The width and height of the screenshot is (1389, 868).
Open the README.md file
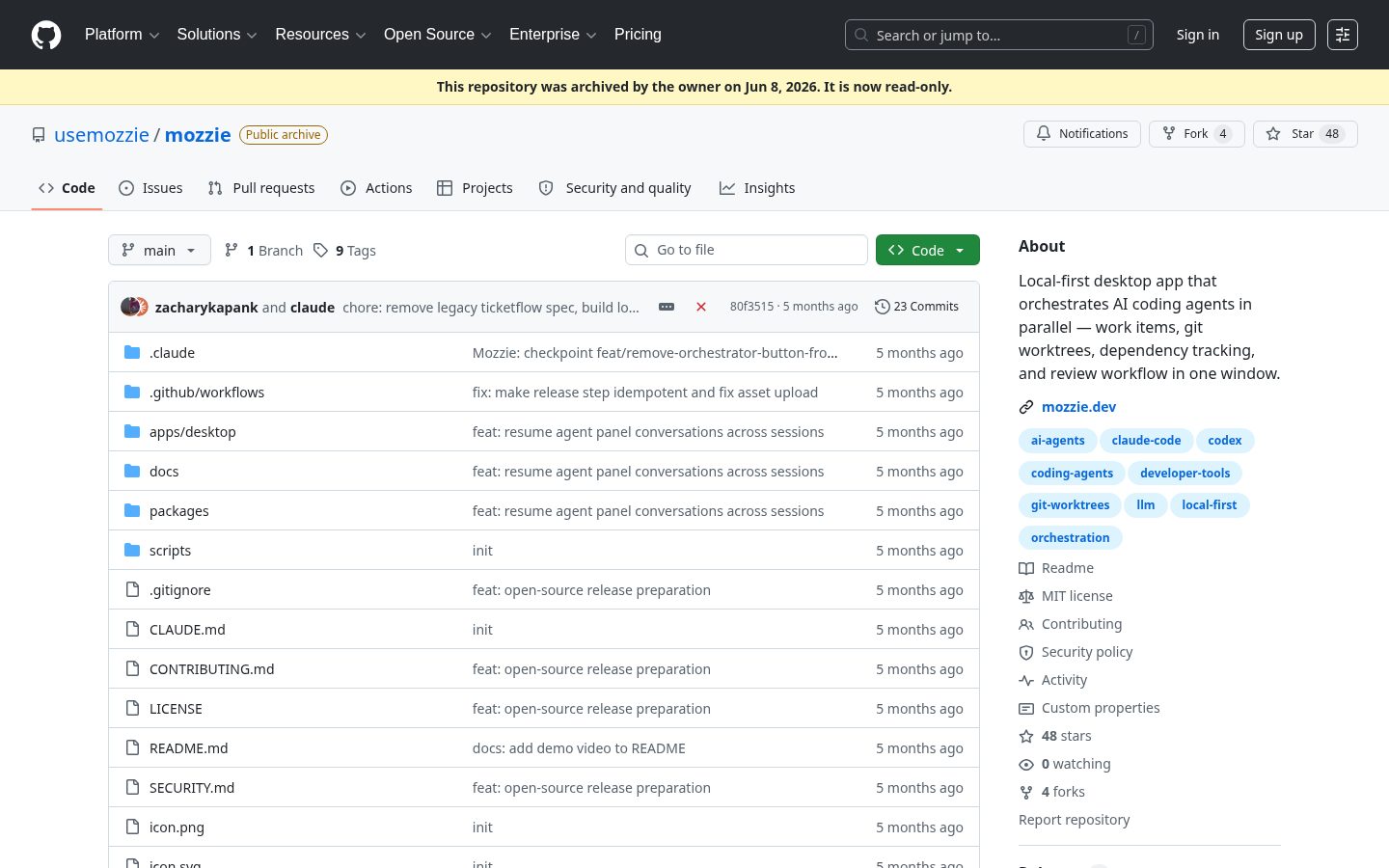pos(189,748)
